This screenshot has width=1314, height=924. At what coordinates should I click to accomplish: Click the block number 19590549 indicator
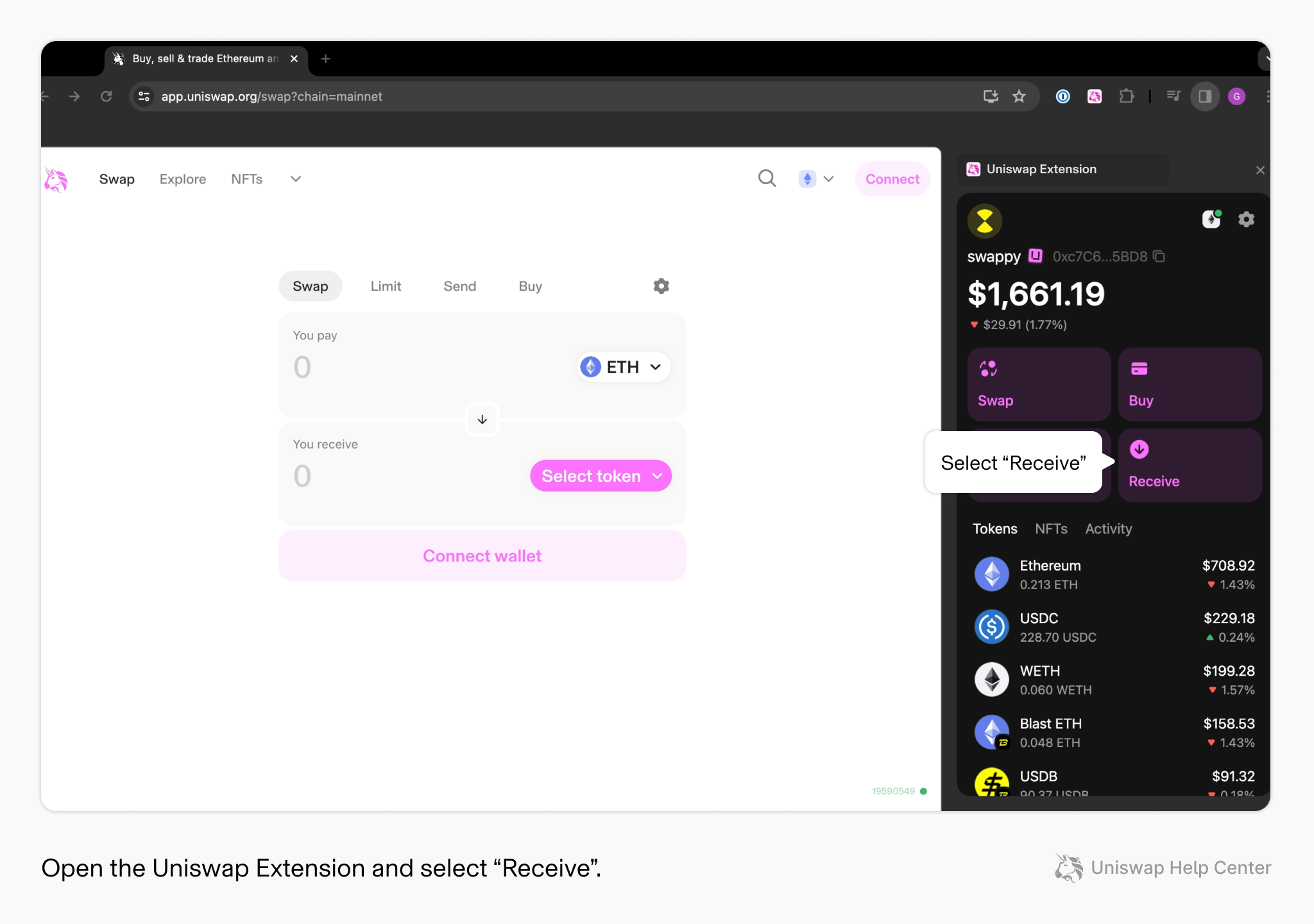[899, 791]
